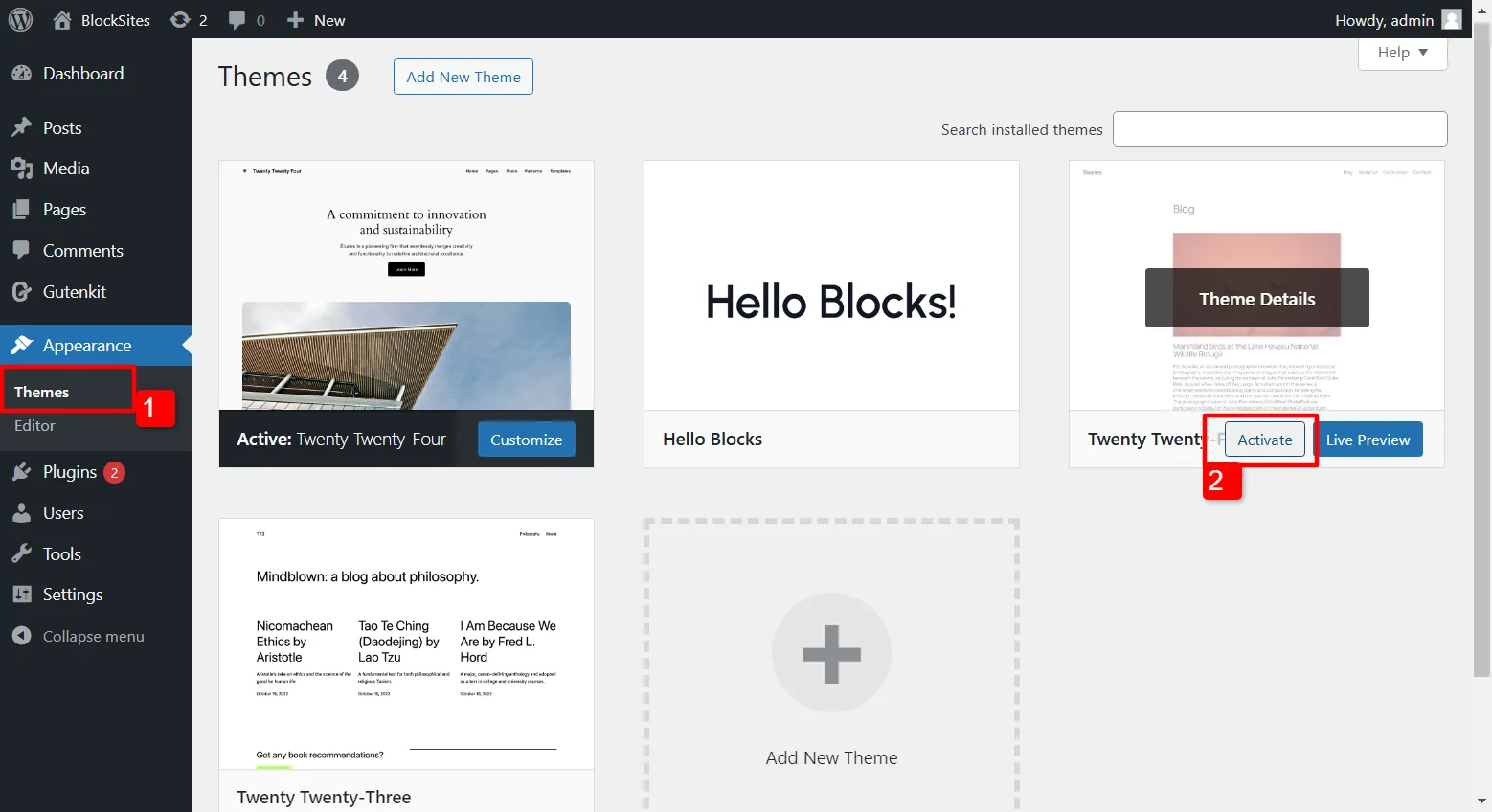
Task: Click the Twenty Twenty-Three theme name
Action: point(324,797)
